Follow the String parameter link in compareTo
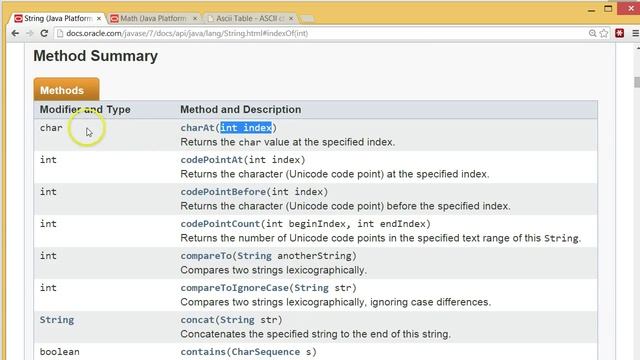Viewport: 640px width, 360px height. 254,256
